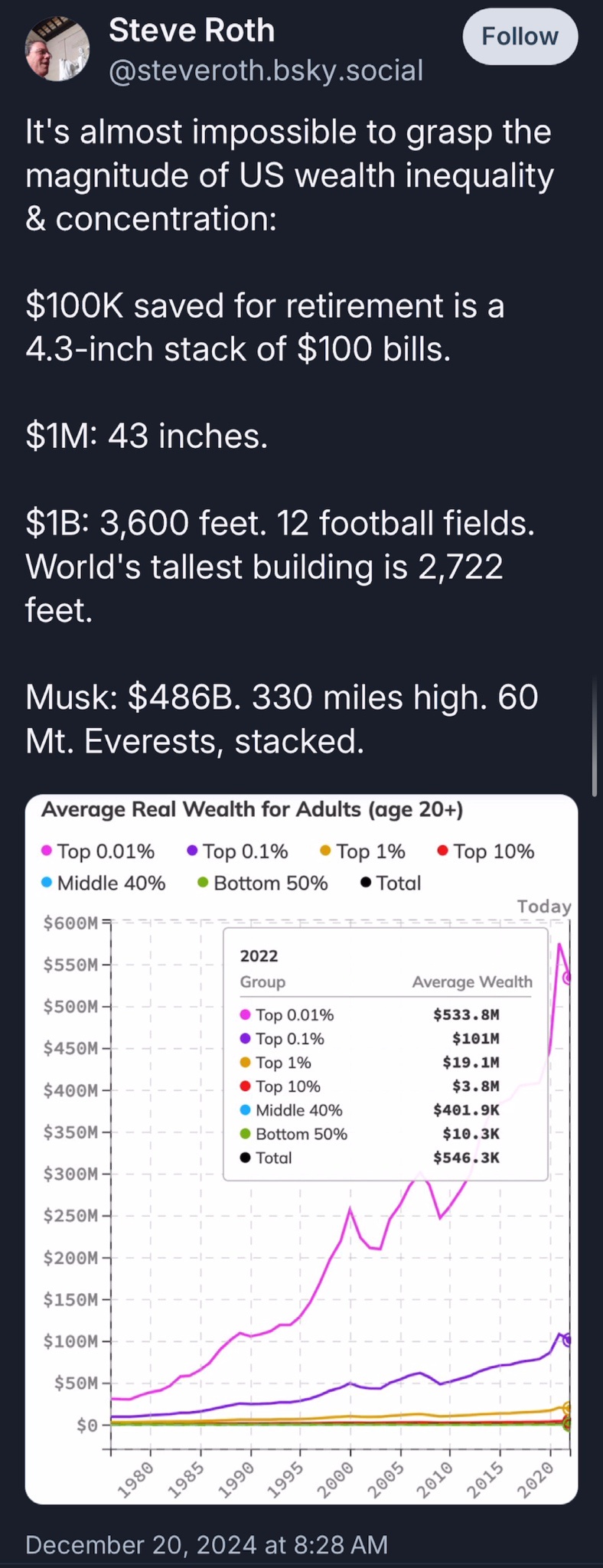Follow Steve Roth's account
Viewport: 603px width, 1568px height.
[x=520, y=36]
